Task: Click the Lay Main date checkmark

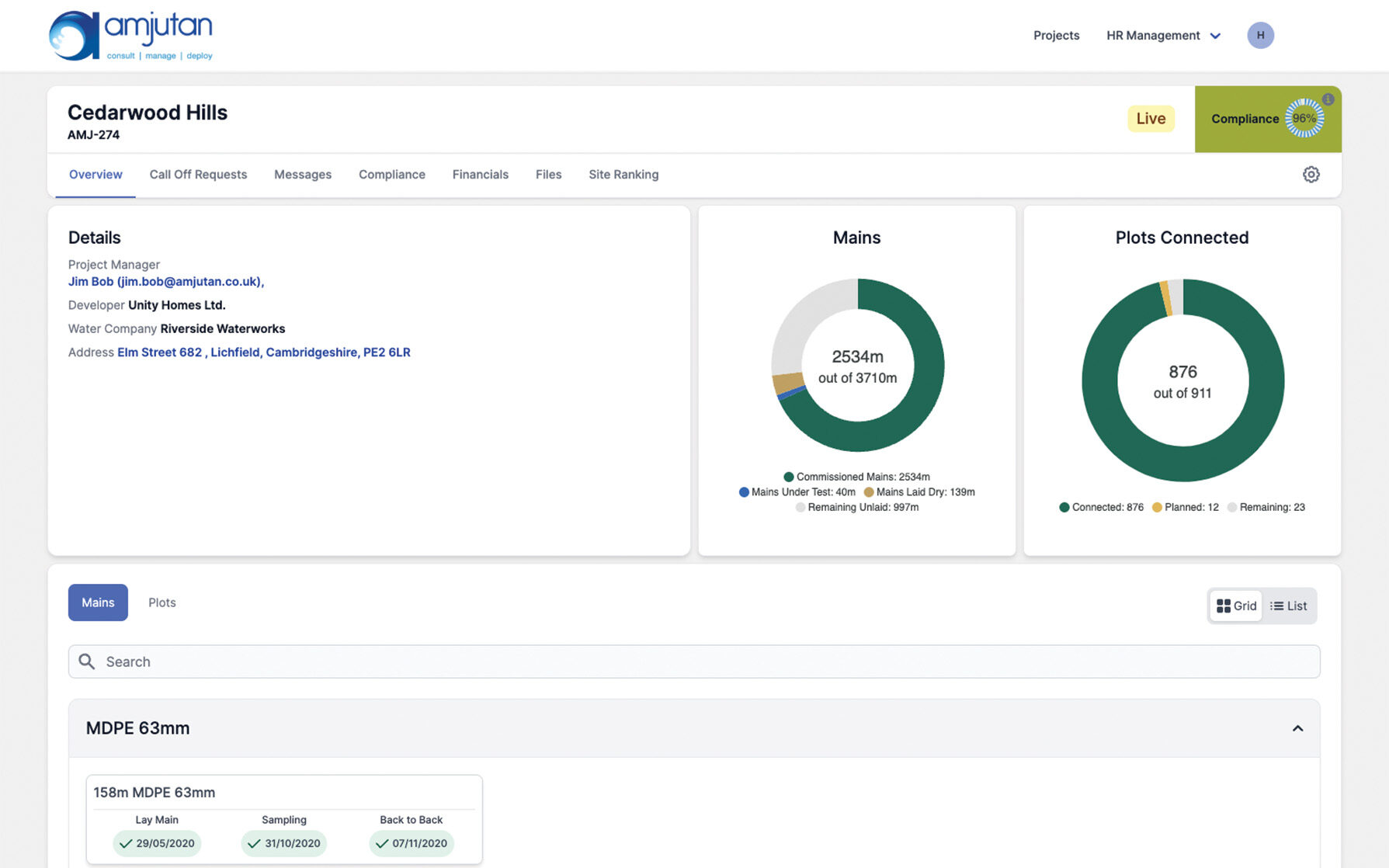Action: pyautogui.click(x=126, y=844)
